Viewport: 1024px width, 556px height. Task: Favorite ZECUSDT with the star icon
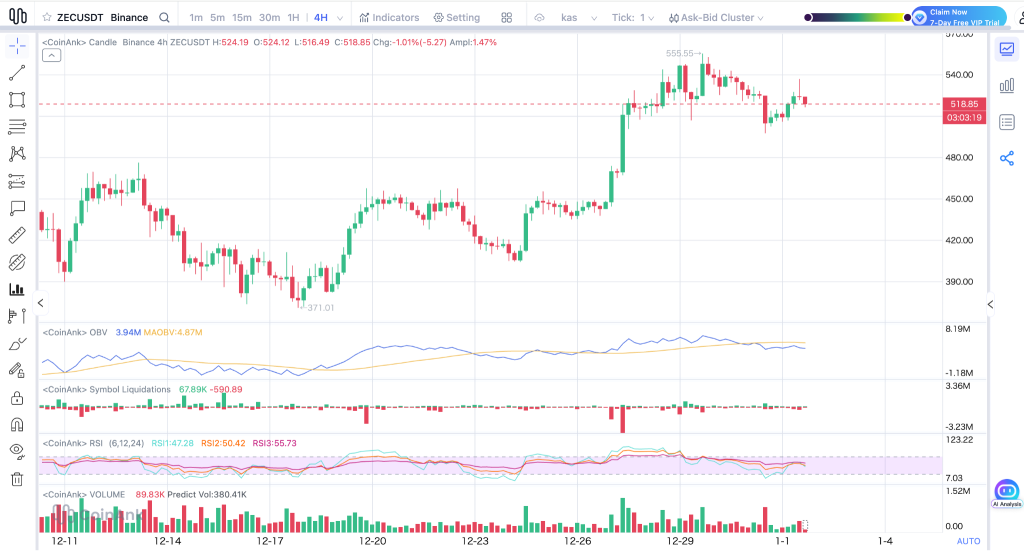click(x=47, y=18)
